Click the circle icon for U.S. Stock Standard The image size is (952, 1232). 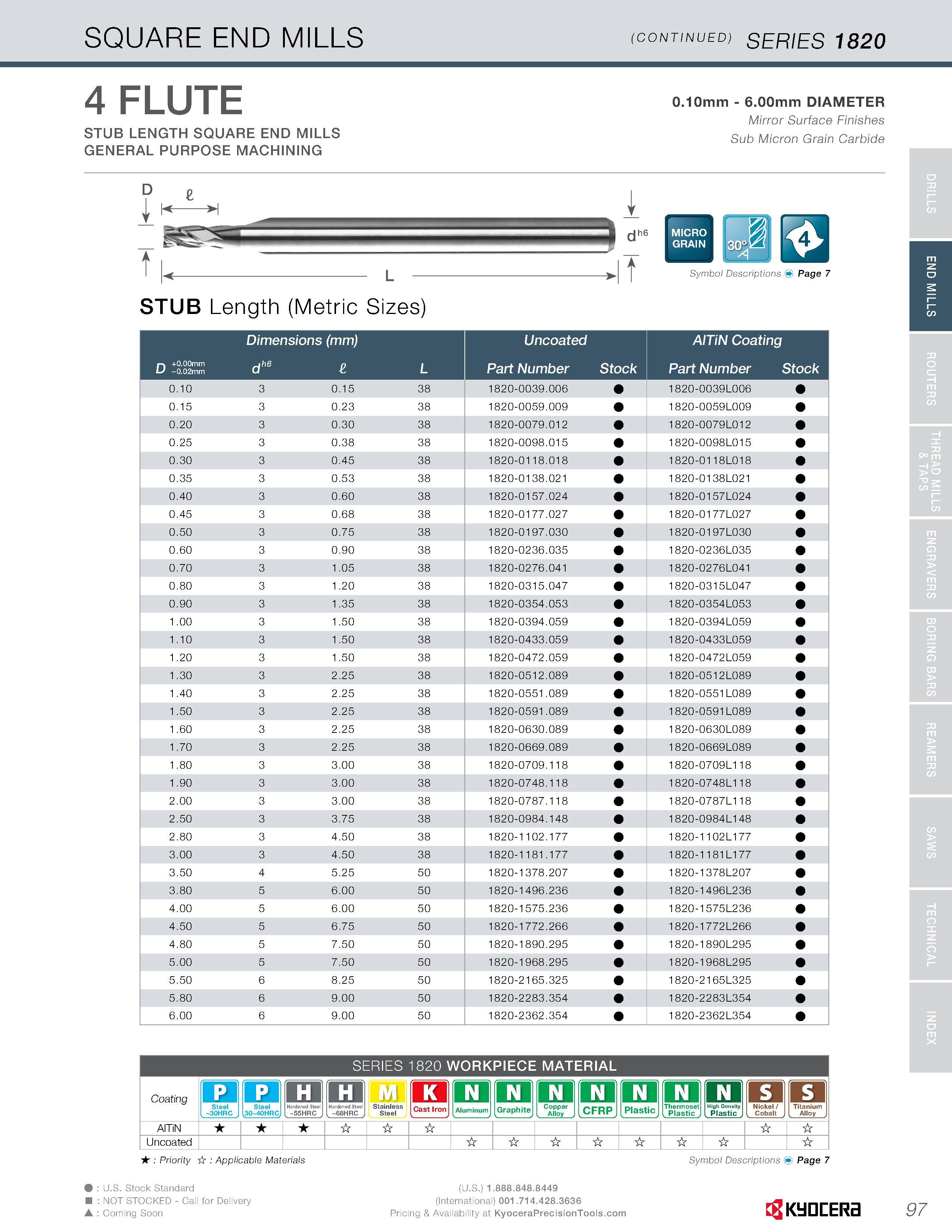(88, 1188)
